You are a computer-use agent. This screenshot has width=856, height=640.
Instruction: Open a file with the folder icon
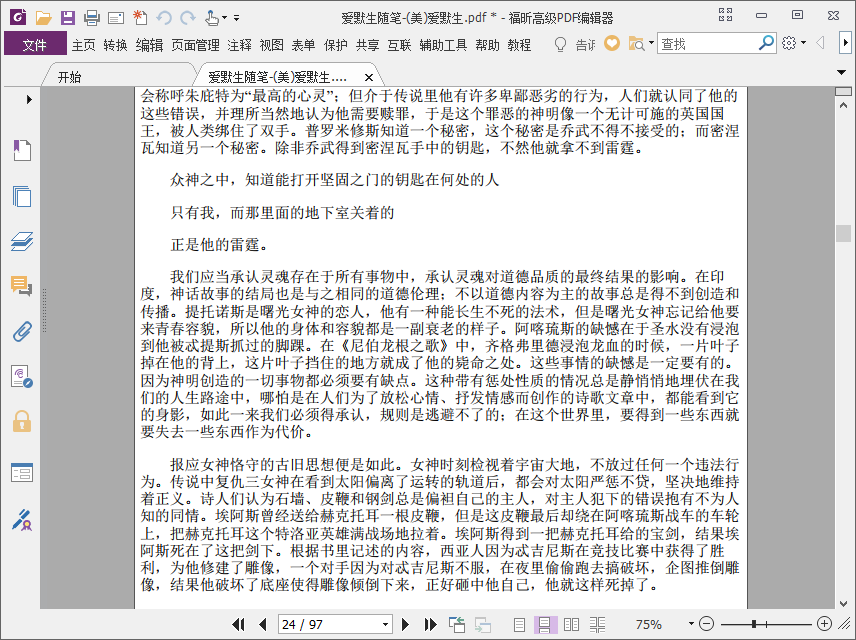point(43,18)
